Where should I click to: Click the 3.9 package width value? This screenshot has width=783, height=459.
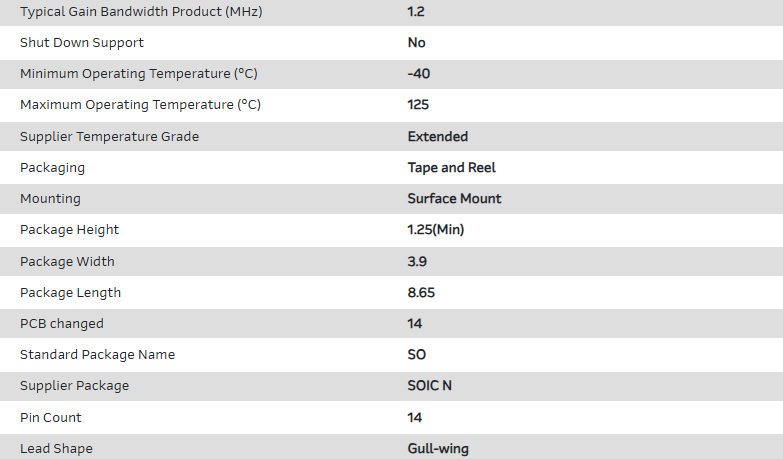coord(417,261)
